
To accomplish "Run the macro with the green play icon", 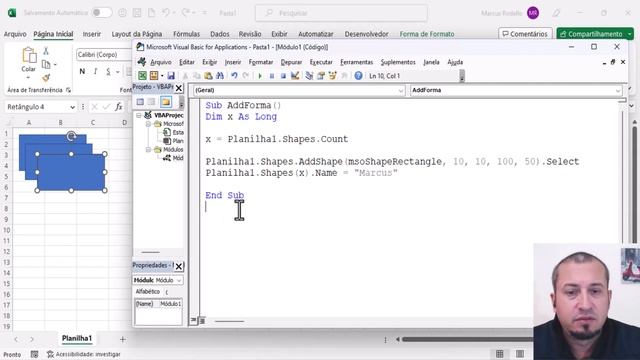I will point(260,76).
